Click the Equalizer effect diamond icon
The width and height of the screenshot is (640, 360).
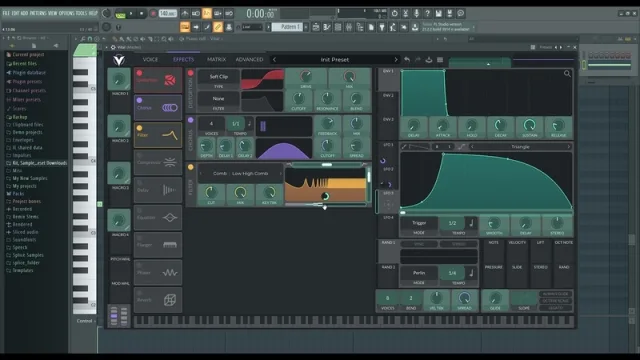[170, 218]
